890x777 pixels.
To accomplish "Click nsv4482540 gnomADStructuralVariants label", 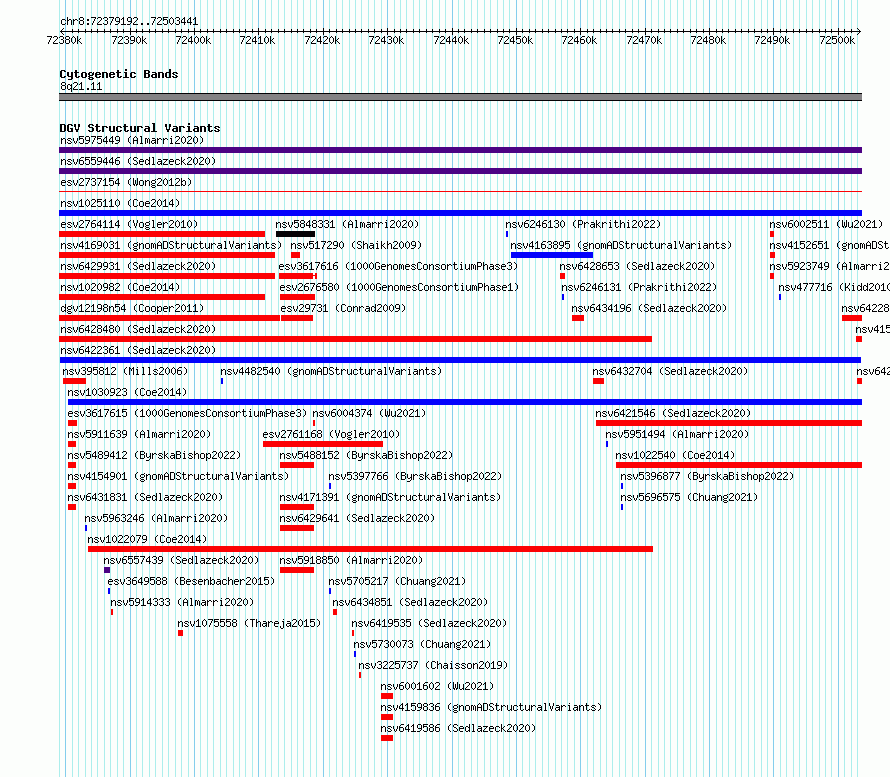I will (331, 371).
